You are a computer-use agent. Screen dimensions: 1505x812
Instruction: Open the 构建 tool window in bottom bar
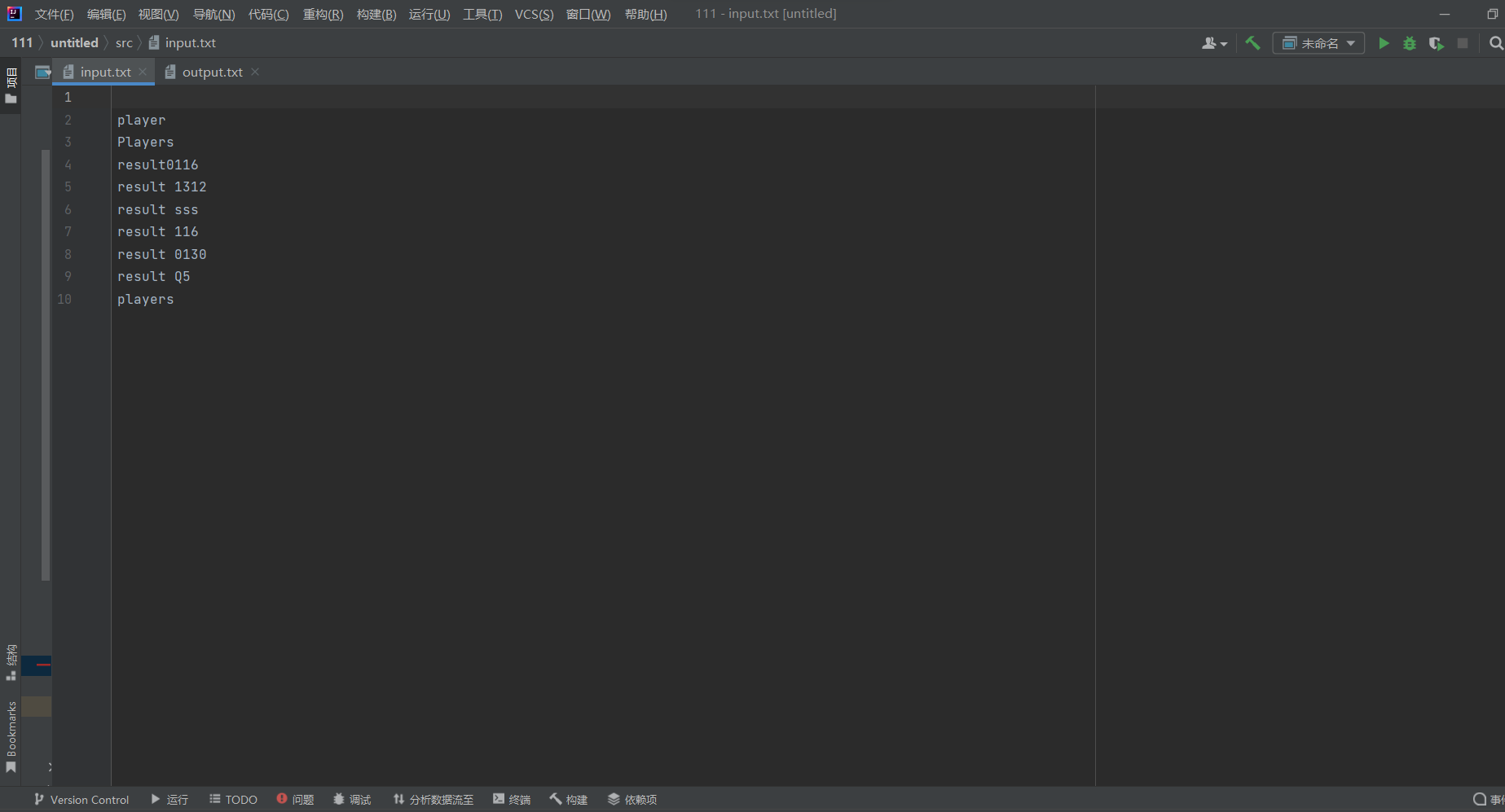pos(569,800)
